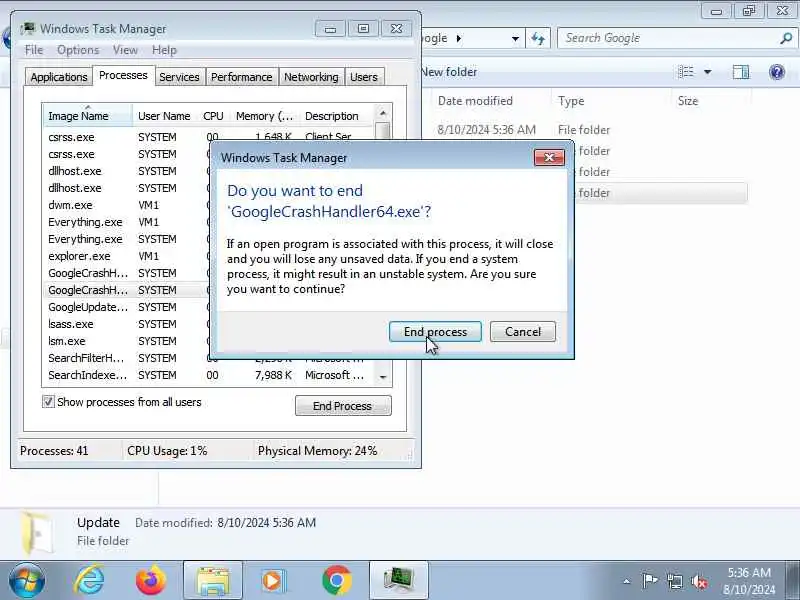Click End Process button in Task Manager
The height and width of the screenshot is (600, 800).
(x=343, y=406)
